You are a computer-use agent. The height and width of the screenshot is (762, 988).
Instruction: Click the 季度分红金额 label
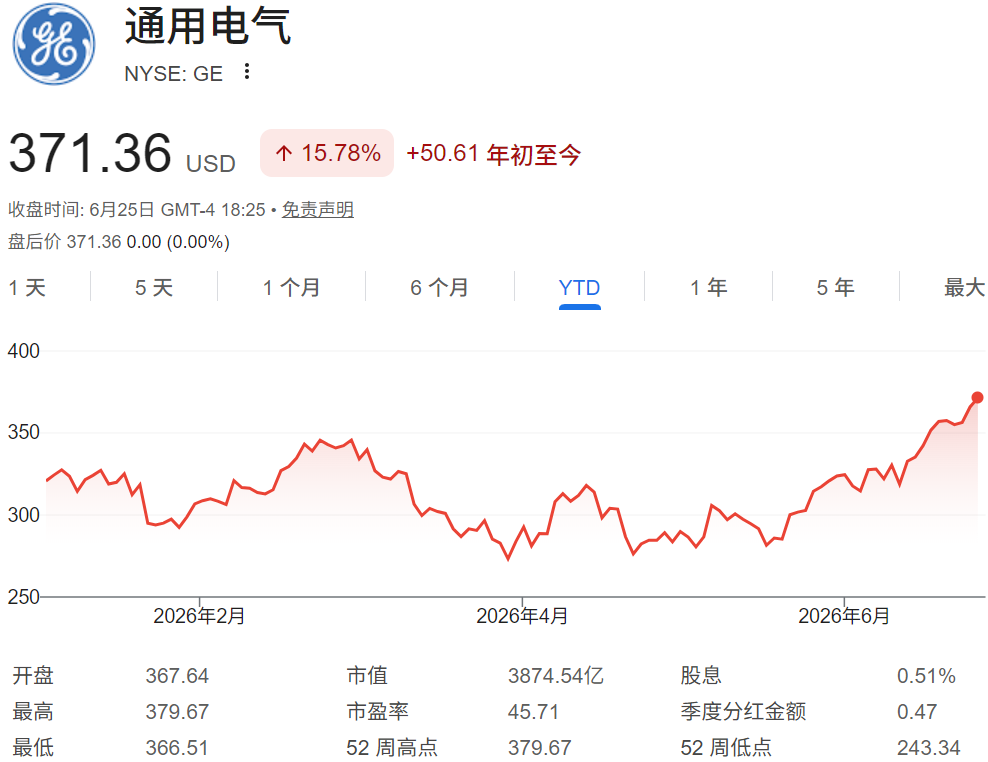tap(743, 712)
